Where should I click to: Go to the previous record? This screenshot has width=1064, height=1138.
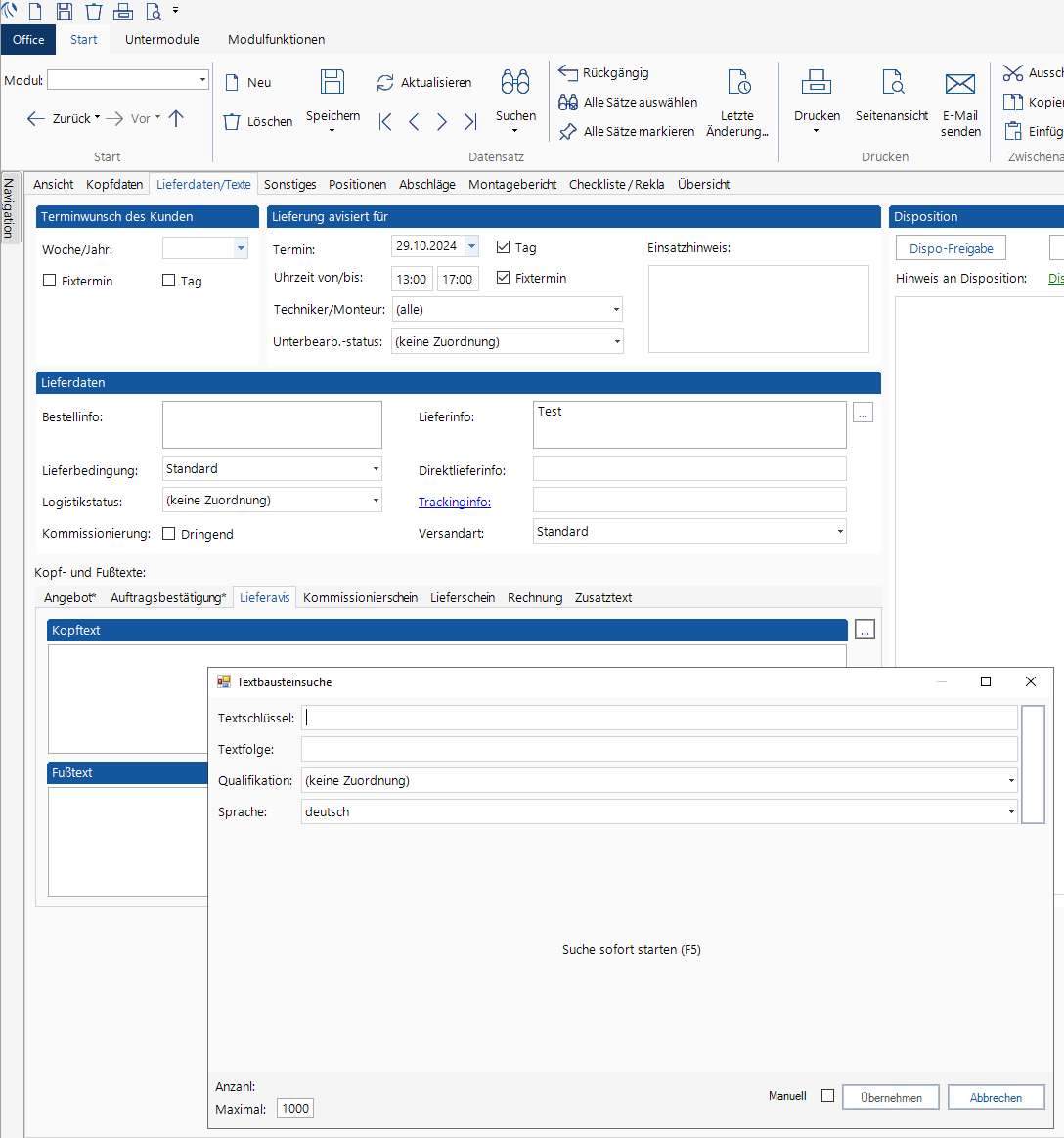[x=414, y=122]
